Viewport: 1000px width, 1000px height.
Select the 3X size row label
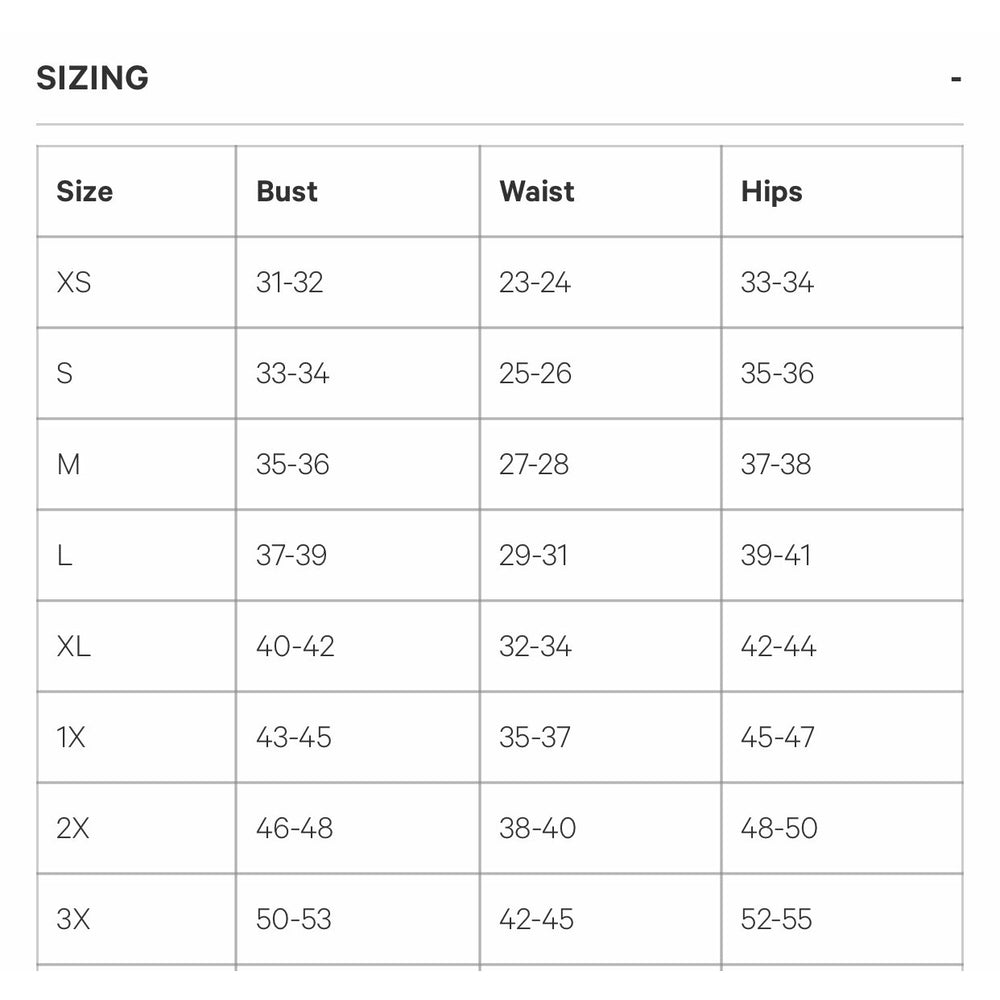[x=73, y=920]
